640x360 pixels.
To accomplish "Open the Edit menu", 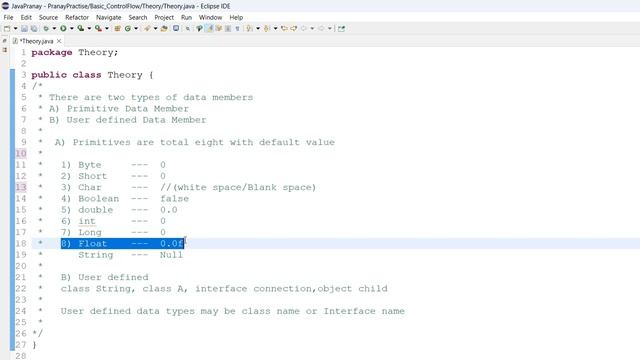I will tap(26, 18).
